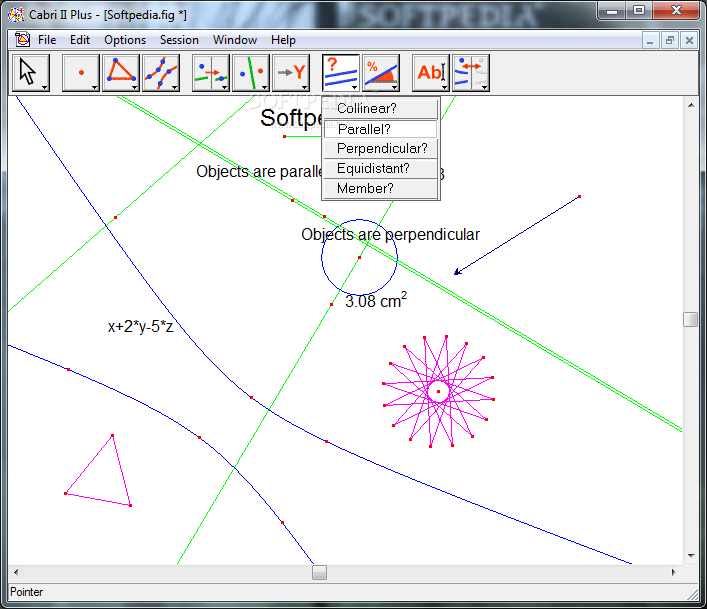
Task: Choose Perpendicular? from the dropdown
Action: 381,149
